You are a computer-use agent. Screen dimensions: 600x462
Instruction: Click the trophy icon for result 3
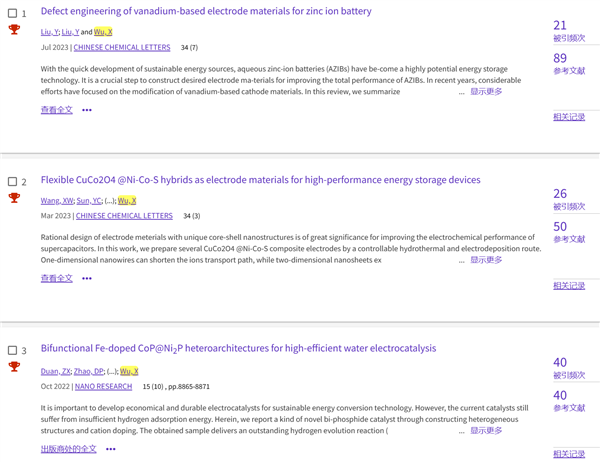coord(14,367)
